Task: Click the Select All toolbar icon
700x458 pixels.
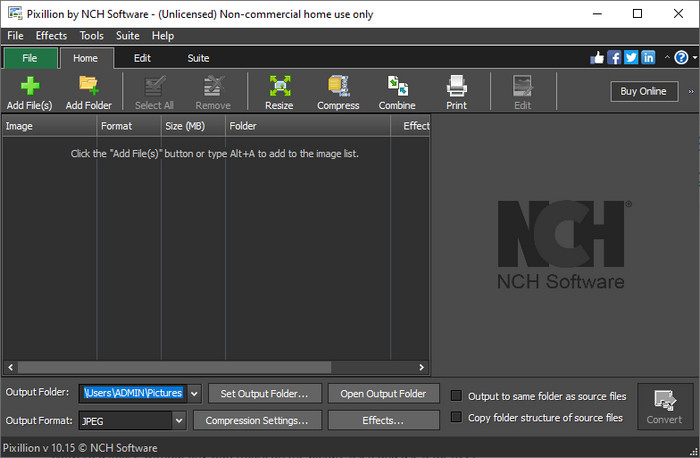Action: pyautogui.click(x=154, y=86)
